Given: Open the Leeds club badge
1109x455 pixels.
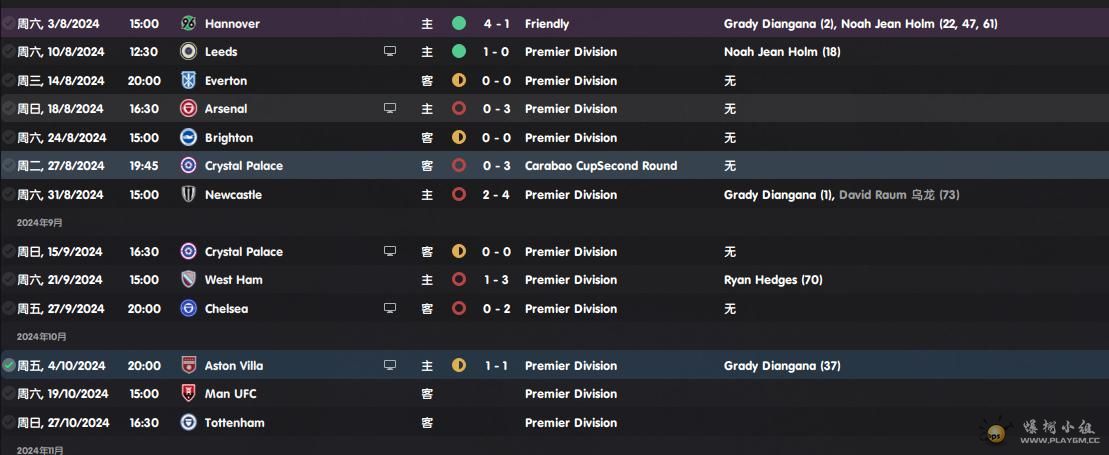Looking at the screenshot, I should [188, 52].
